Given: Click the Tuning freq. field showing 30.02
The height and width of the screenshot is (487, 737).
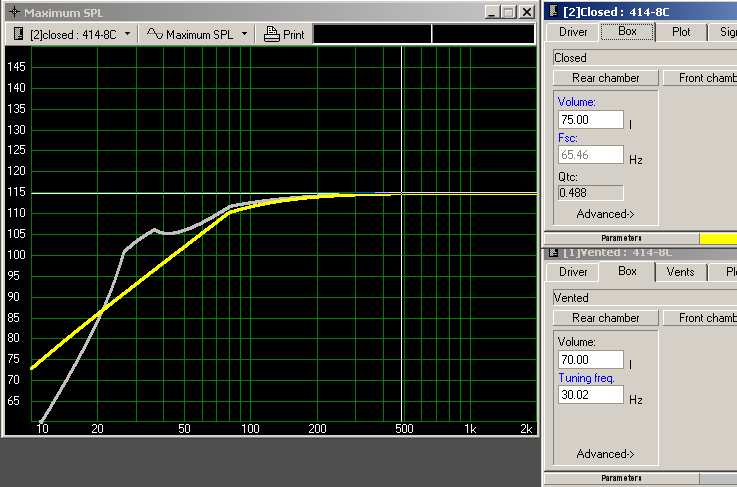Looking at the screenshot, I should [591, 394].
